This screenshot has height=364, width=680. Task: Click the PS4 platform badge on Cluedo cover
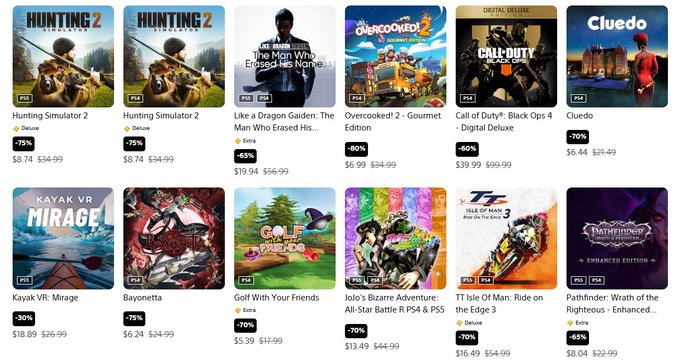[x=578, y=98]
